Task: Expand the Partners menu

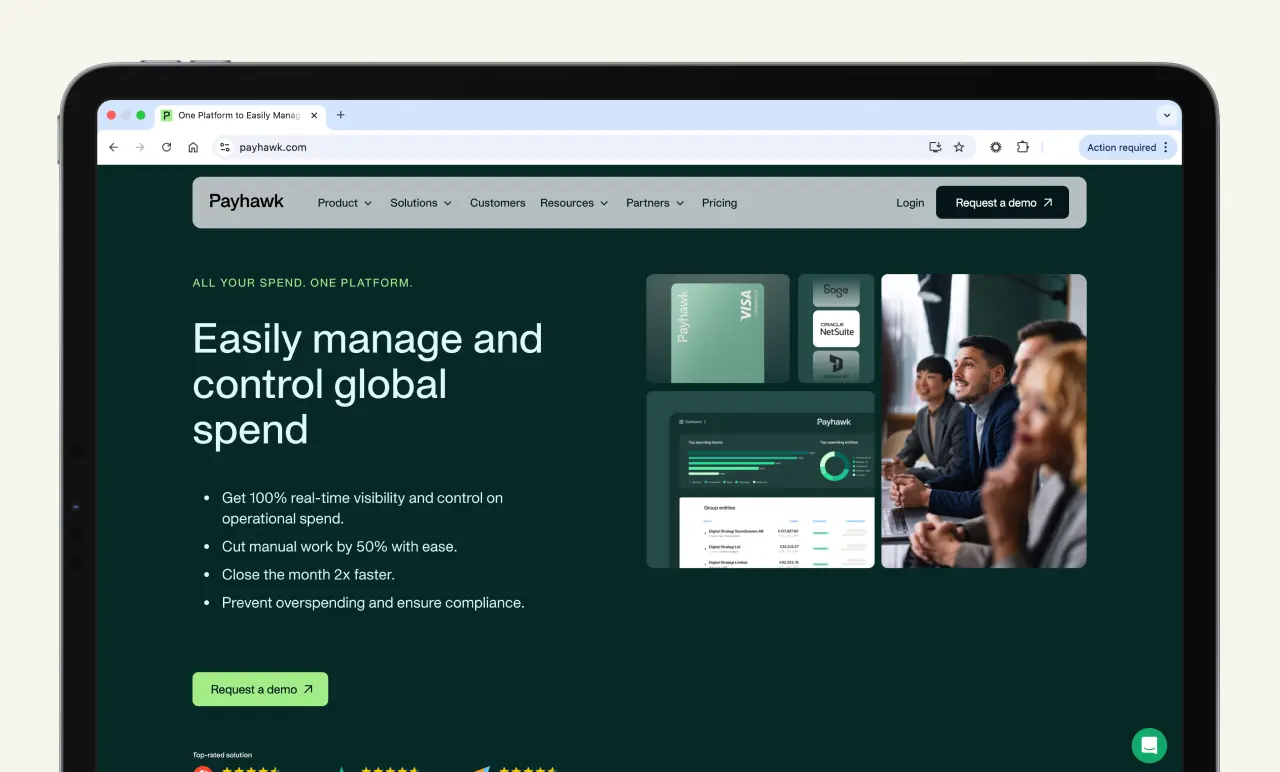Action: tap(655, 203)
